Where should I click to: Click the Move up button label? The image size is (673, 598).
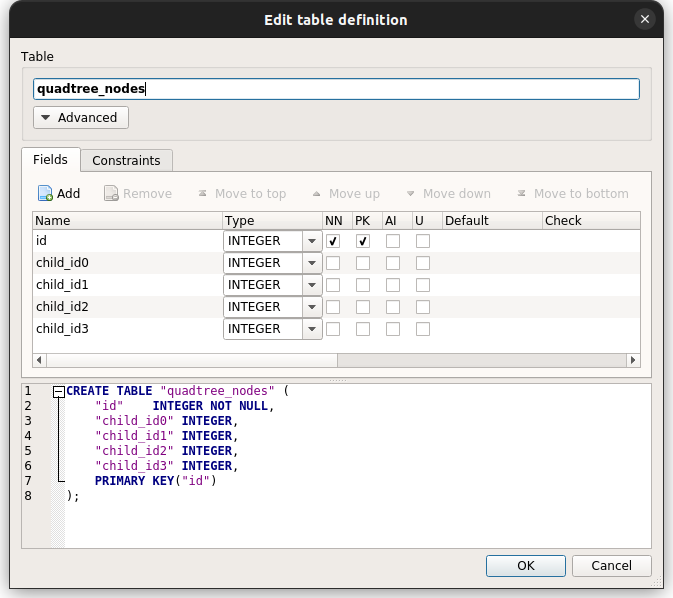click(355, 194)
